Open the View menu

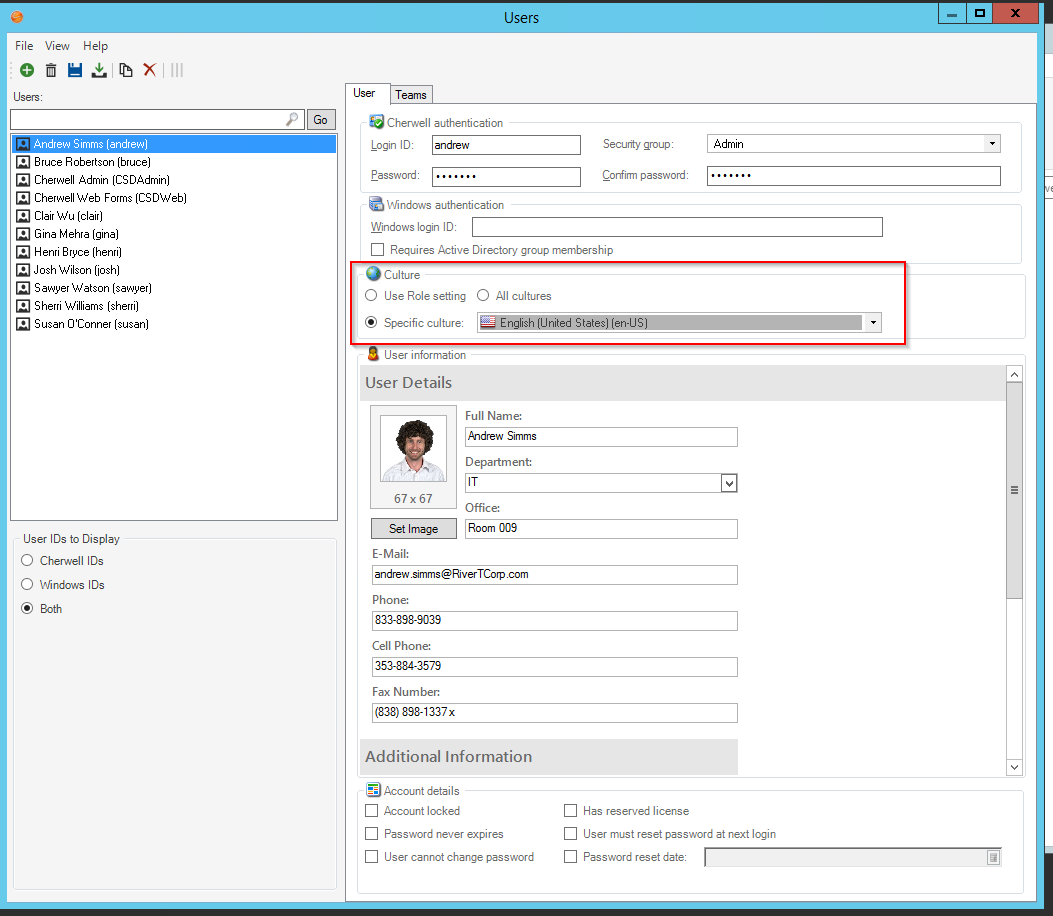pos(57,46)
